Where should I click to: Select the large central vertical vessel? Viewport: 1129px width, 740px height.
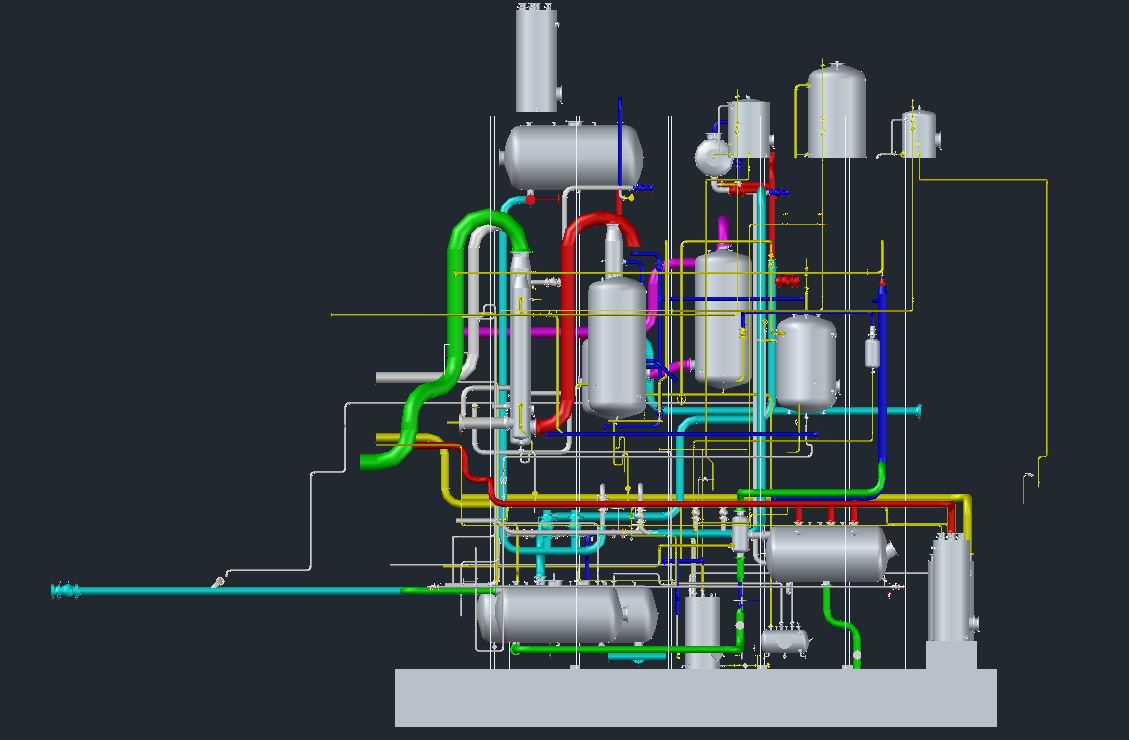(615, 345)
